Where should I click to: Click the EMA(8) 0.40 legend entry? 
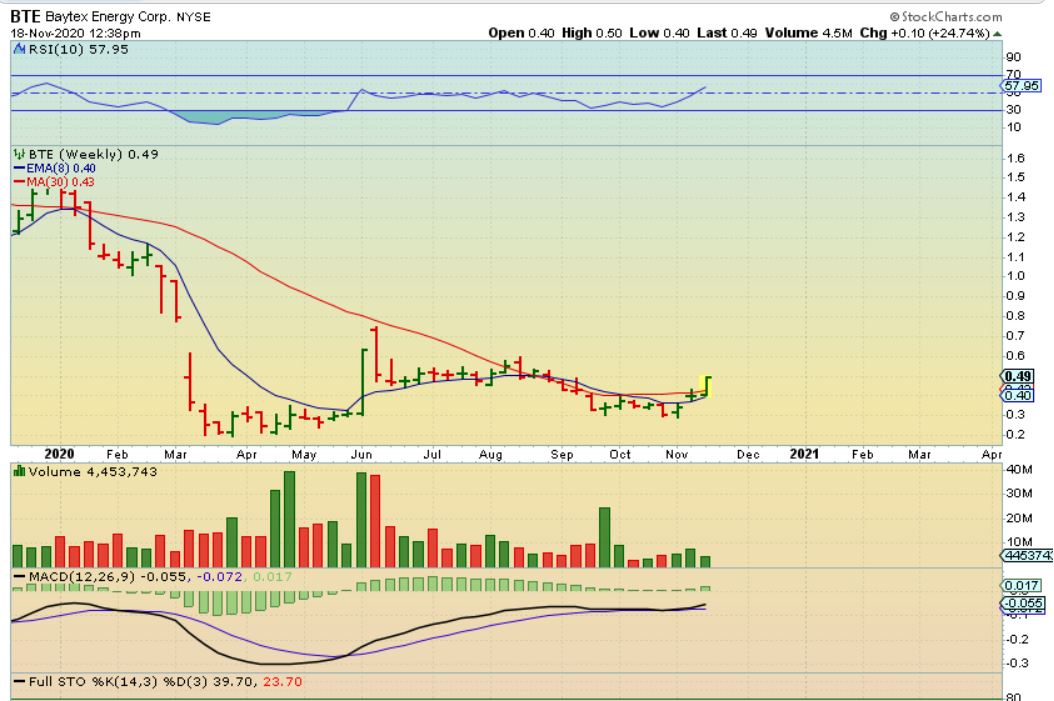[x=54, y=168]
